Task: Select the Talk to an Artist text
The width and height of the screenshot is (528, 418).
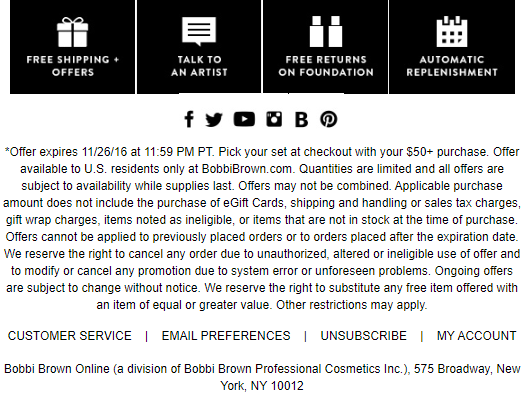Action: point(199,66)
